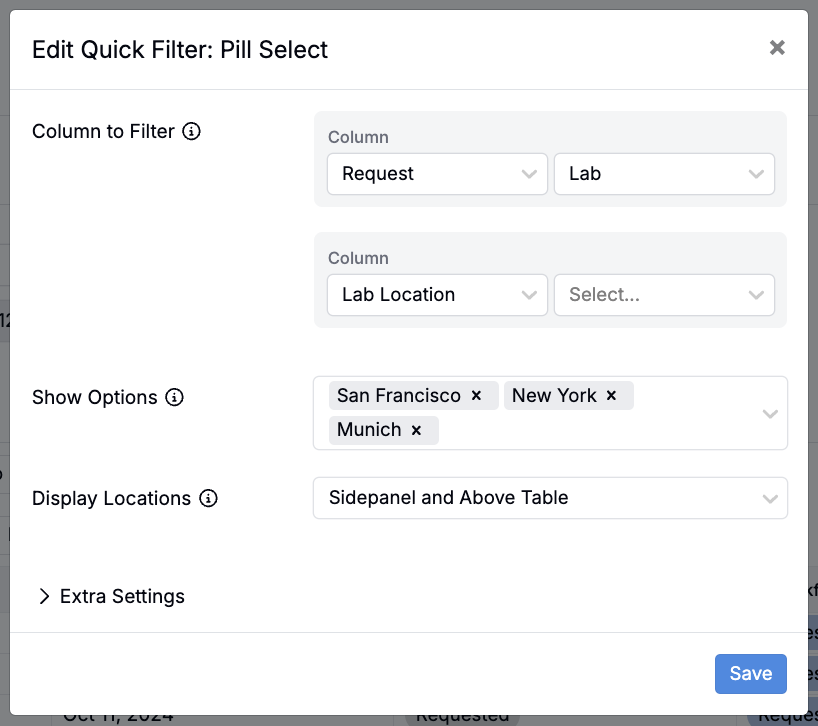Screen dimensions: 818x726
Task: Click empty area in Show Options field
Action: pos(600,430)
